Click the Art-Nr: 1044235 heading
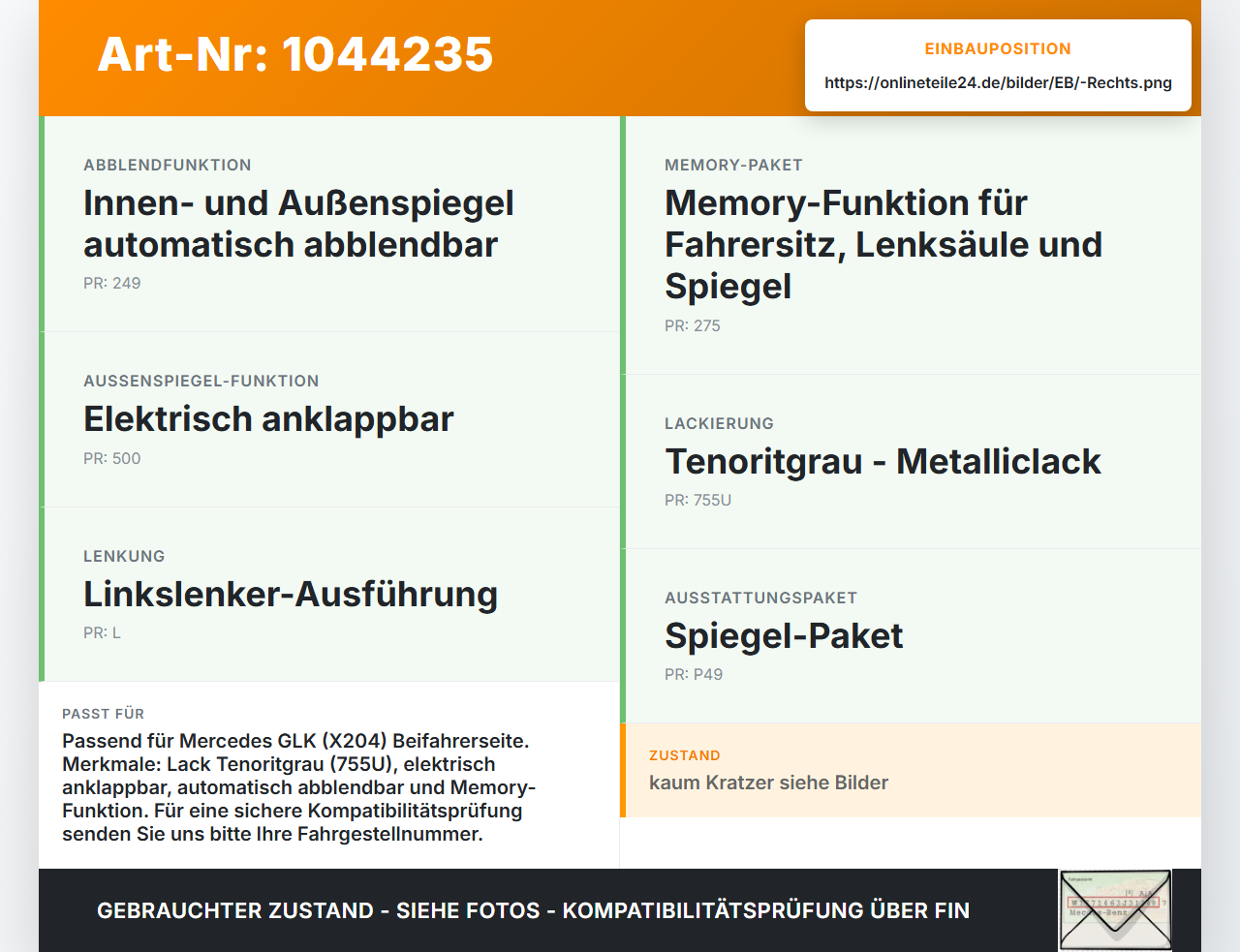The width and height of the screenshot is (1240, 952). click(295, 54)
